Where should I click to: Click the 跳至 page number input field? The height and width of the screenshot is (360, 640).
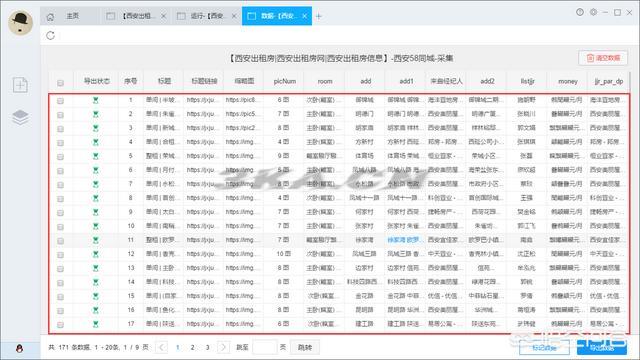(264, 347)
